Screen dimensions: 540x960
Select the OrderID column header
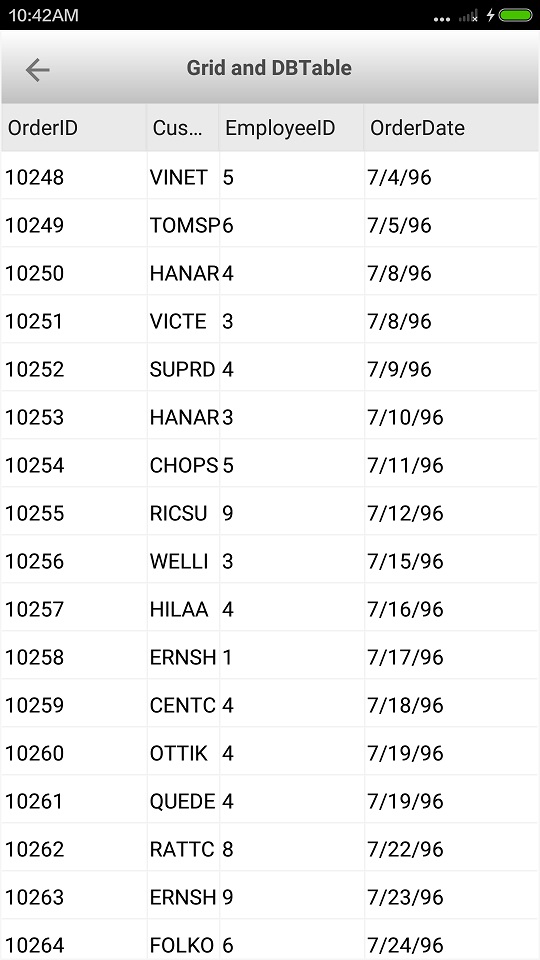(73, 128)
